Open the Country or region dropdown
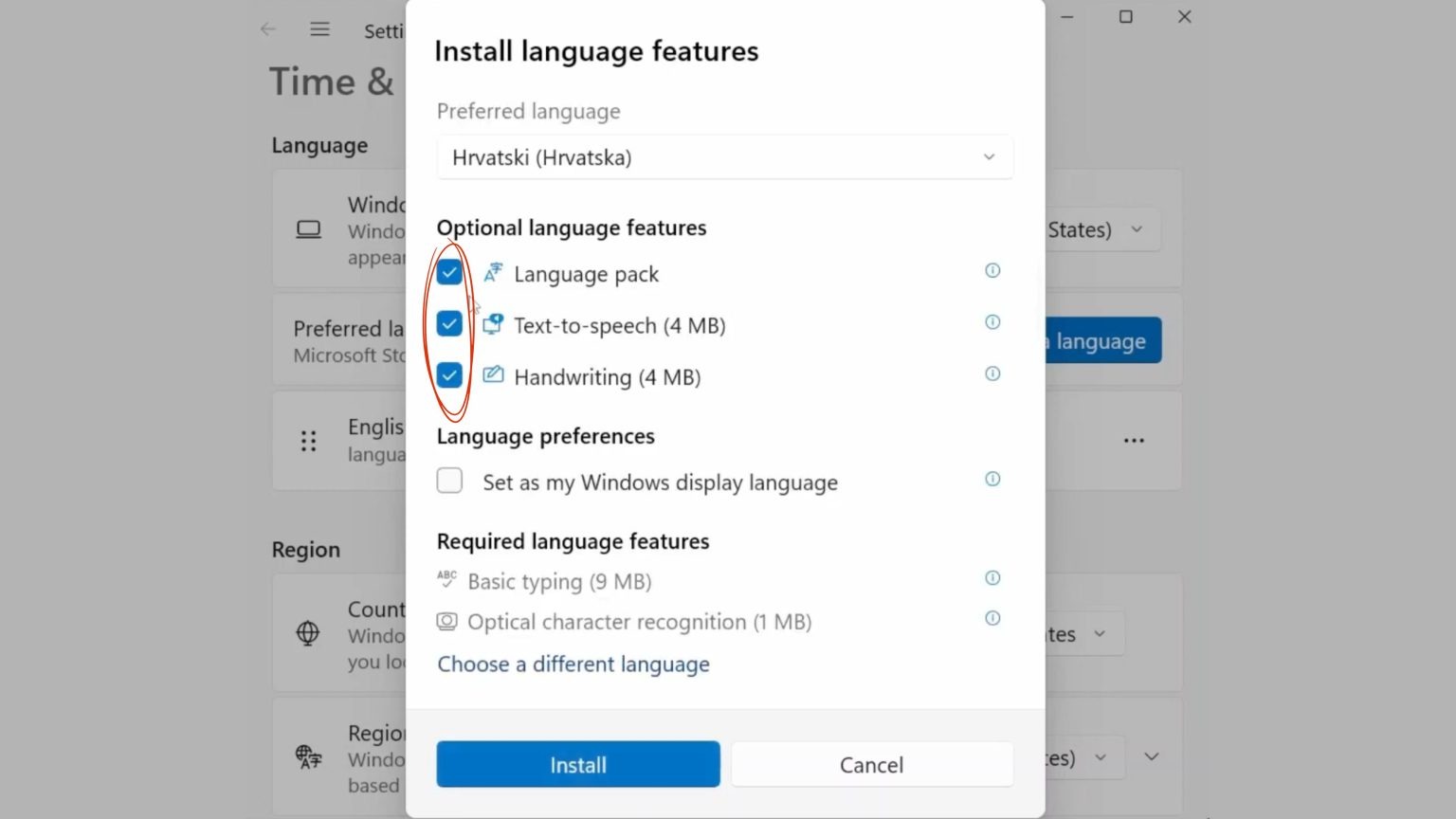The image size is (1456, 819). point(1085,634)
